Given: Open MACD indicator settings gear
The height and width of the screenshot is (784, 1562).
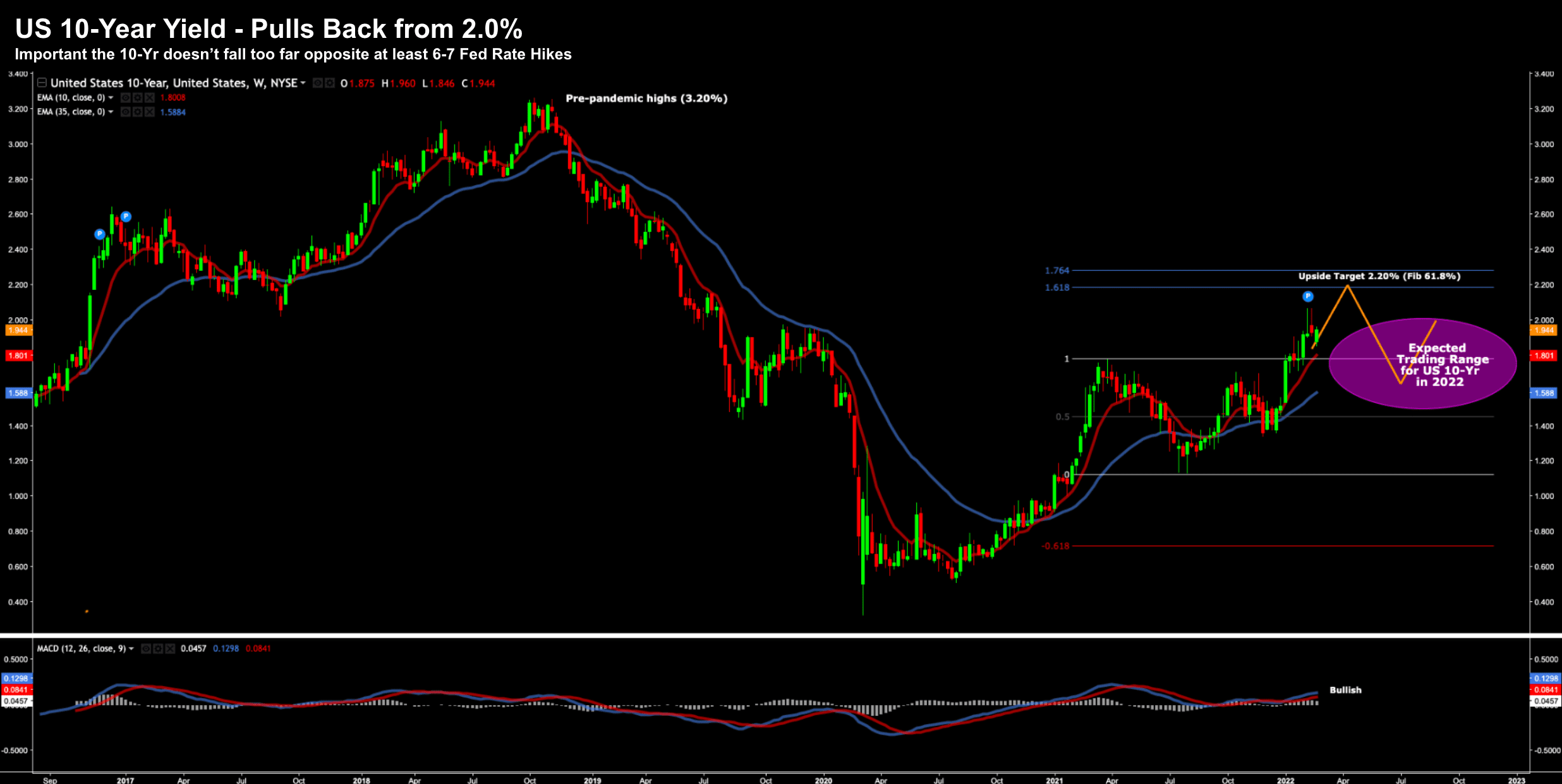Looking at the screenshot, I should pyautogui.click(x=158, y=649).
